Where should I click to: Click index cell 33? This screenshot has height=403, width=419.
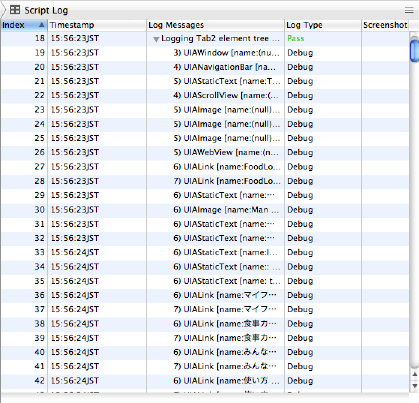40,252
